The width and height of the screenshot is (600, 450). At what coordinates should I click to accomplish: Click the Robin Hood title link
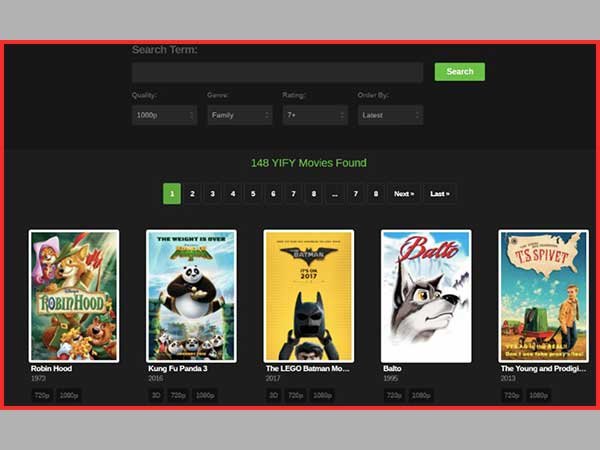[51, 368]
